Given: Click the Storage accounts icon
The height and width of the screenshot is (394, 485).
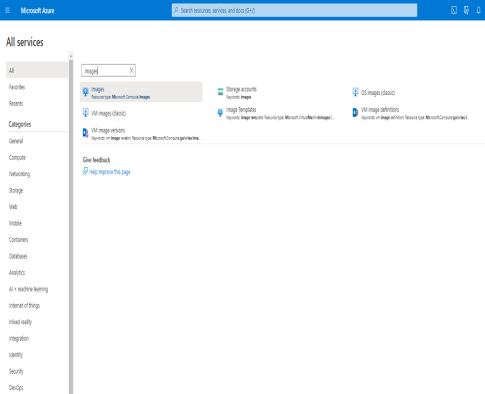Looking at the screenshot, I should click(x=220, y=92).
